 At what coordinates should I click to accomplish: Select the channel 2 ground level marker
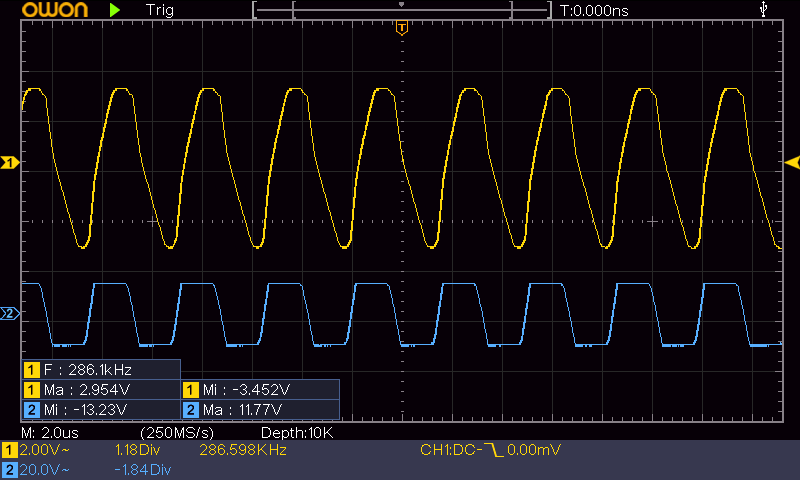pyautogui.click(x=10, y=313)
